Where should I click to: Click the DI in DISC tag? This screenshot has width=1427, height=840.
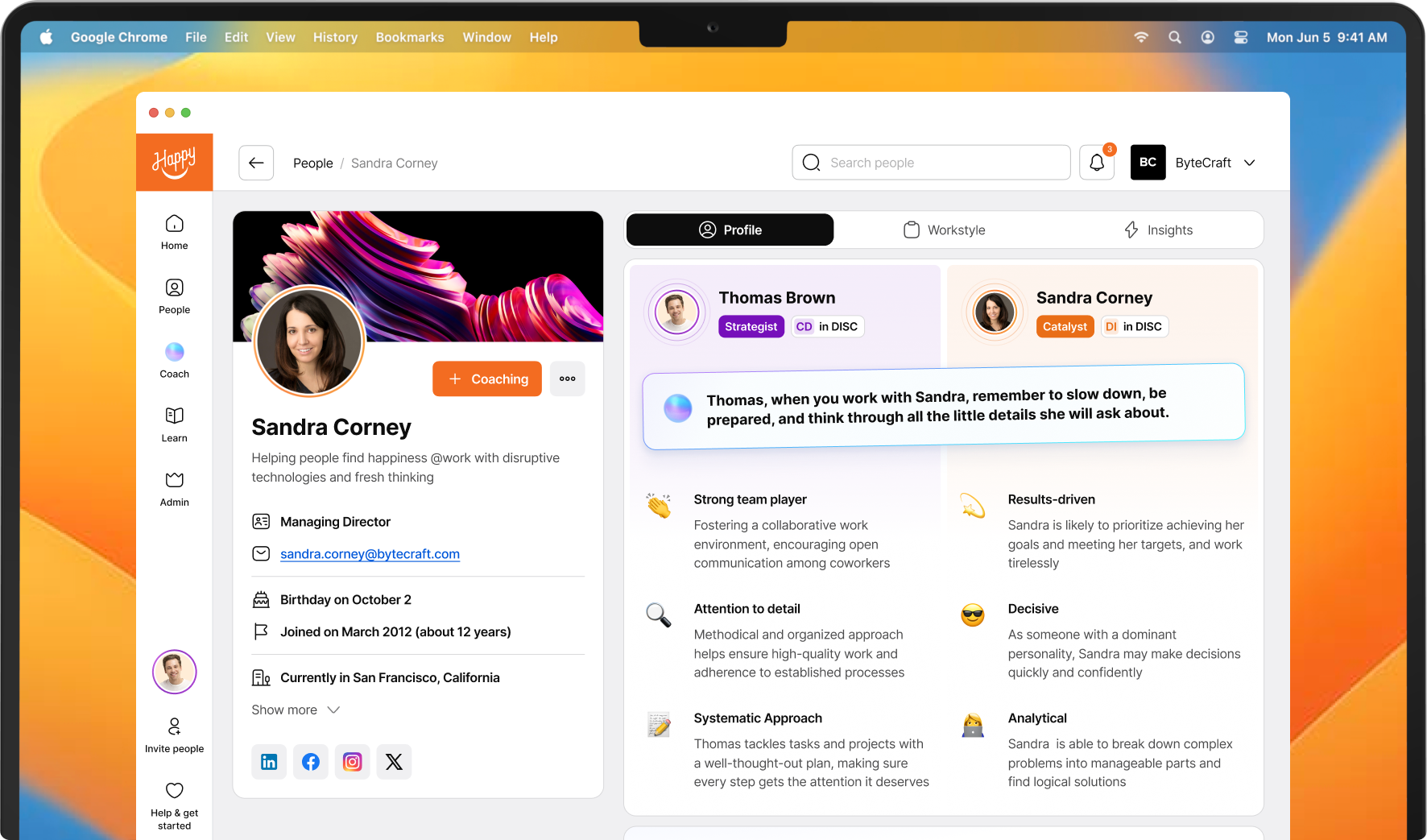tap(1134, 326)
